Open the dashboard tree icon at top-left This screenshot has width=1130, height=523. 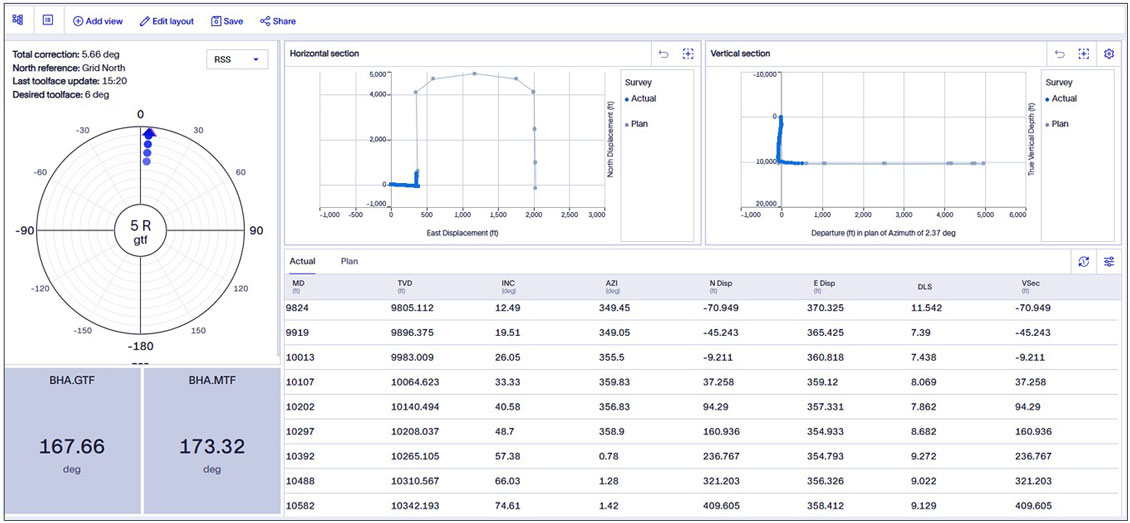click(18, 20)
